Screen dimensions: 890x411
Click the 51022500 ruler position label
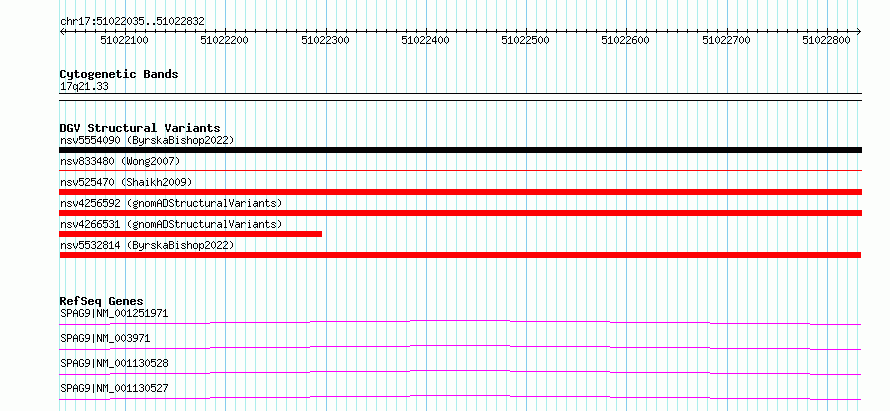(x=526, y=40)
